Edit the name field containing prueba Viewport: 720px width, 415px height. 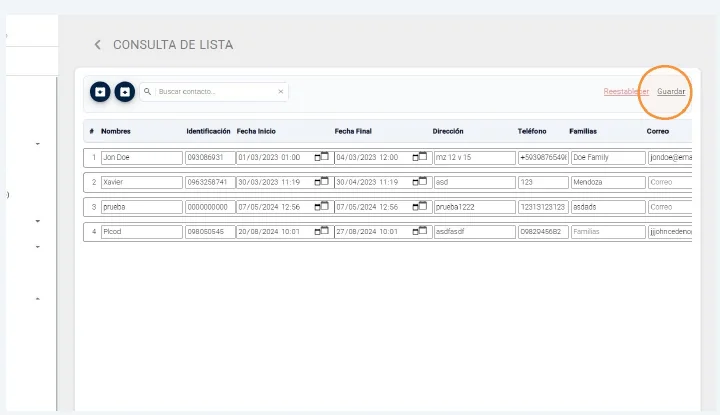(x=141, y=207)
